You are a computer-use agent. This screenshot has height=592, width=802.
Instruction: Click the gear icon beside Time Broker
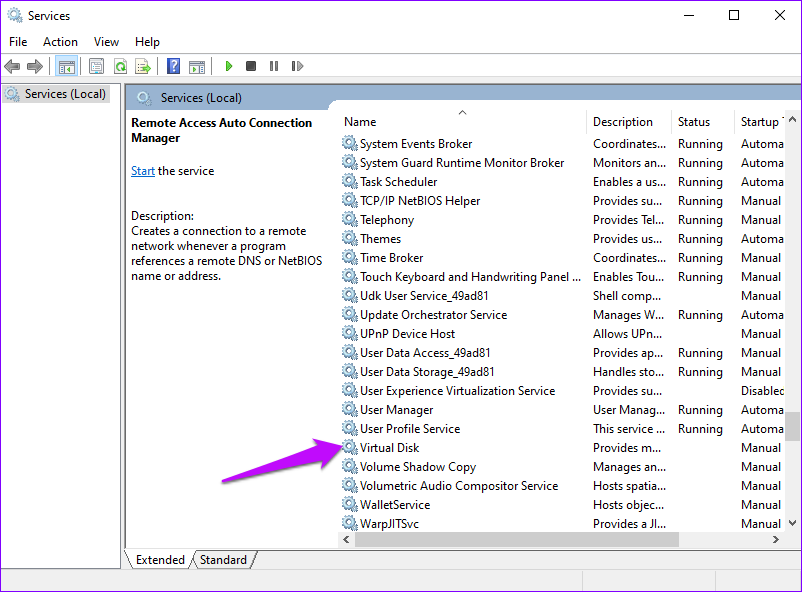tap(349, 257)
